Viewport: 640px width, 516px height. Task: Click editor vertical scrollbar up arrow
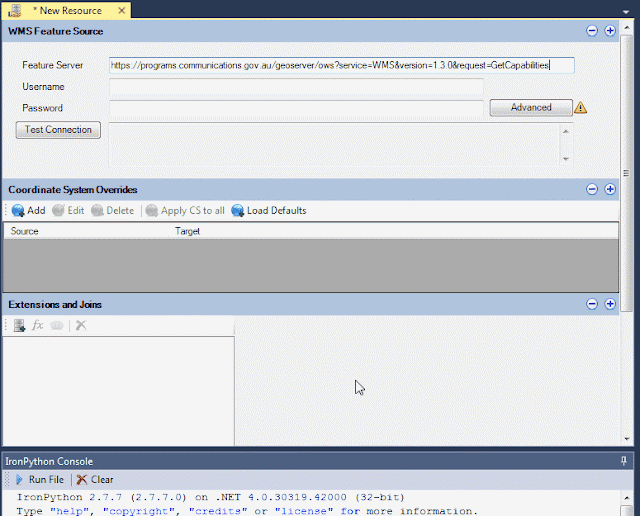click(x=627, y=27)
